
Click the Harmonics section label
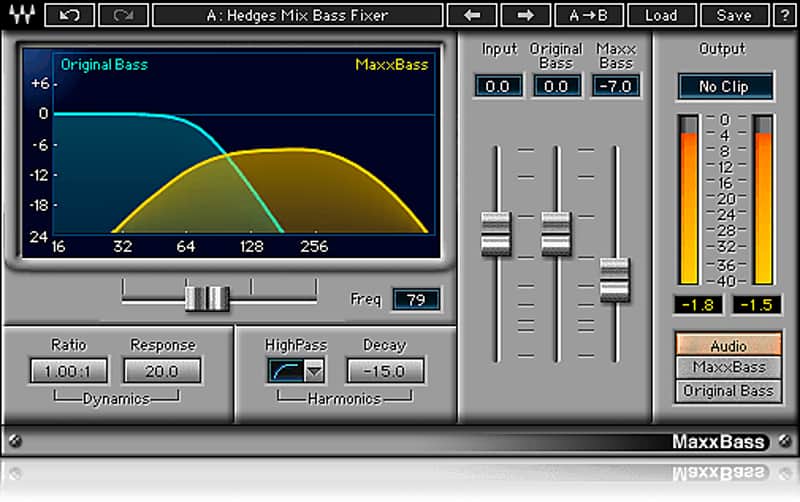pyautogui.click(x=344, y=398)
